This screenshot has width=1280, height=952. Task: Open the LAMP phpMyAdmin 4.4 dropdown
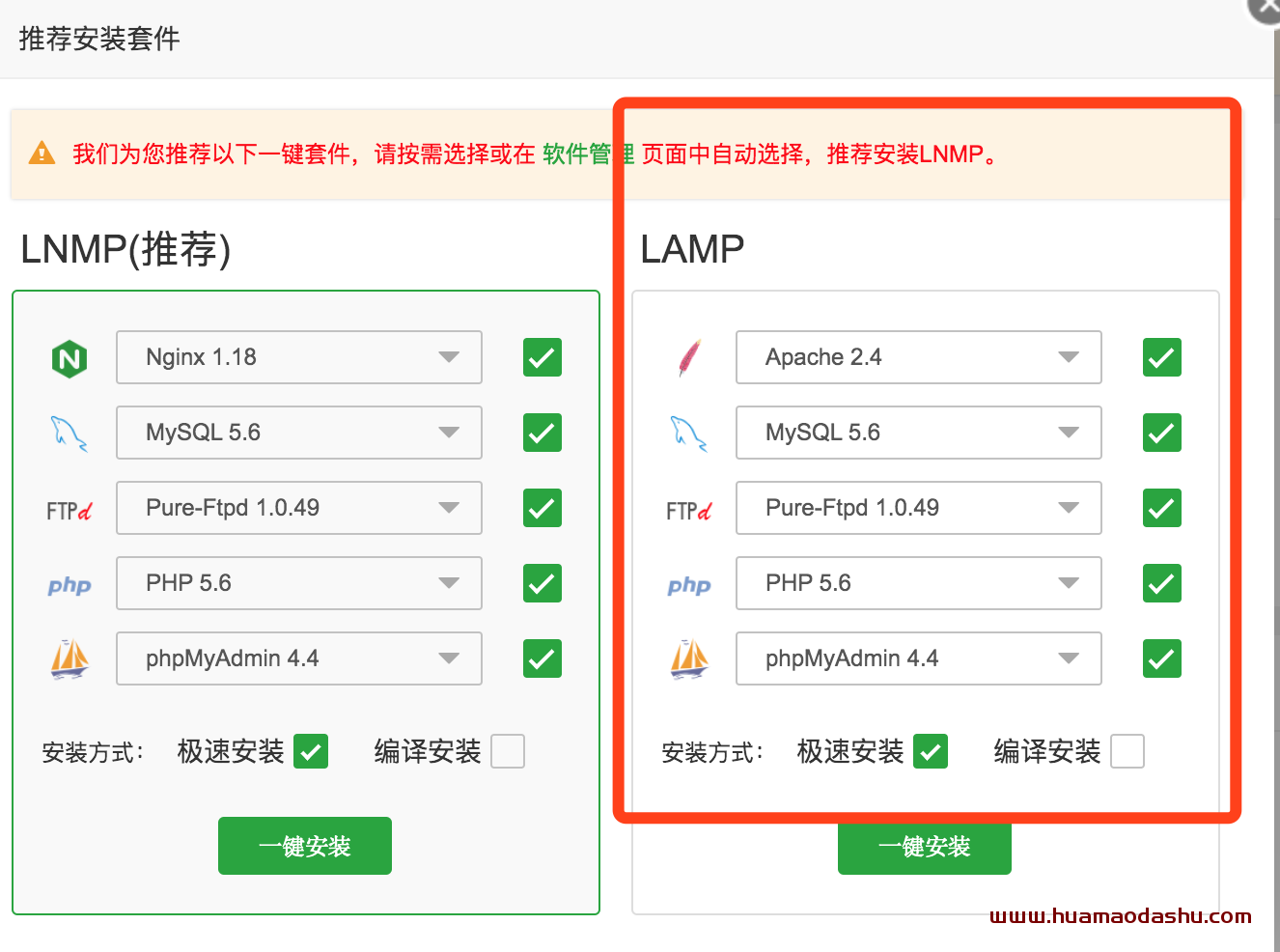(x=919, y=658)
